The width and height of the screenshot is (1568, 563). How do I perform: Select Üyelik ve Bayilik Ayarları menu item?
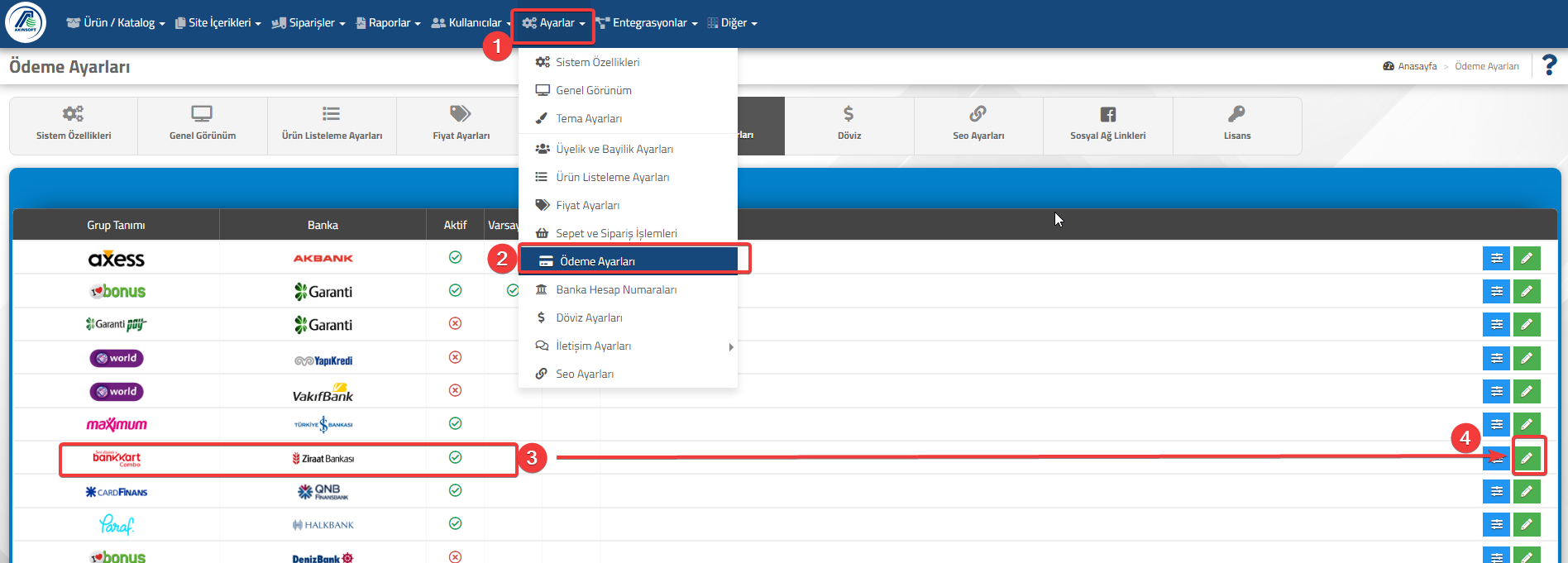pos(628,150)
